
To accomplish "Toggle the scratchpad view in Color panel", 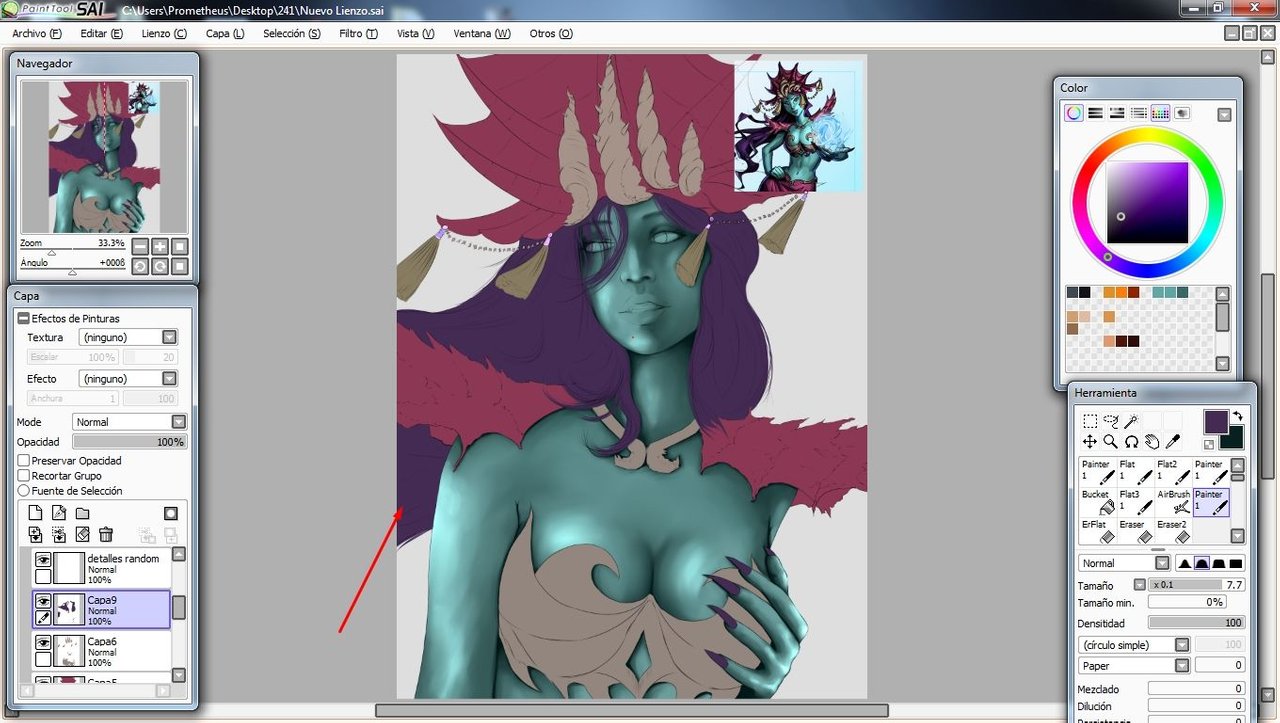I will click(1182, 113).
